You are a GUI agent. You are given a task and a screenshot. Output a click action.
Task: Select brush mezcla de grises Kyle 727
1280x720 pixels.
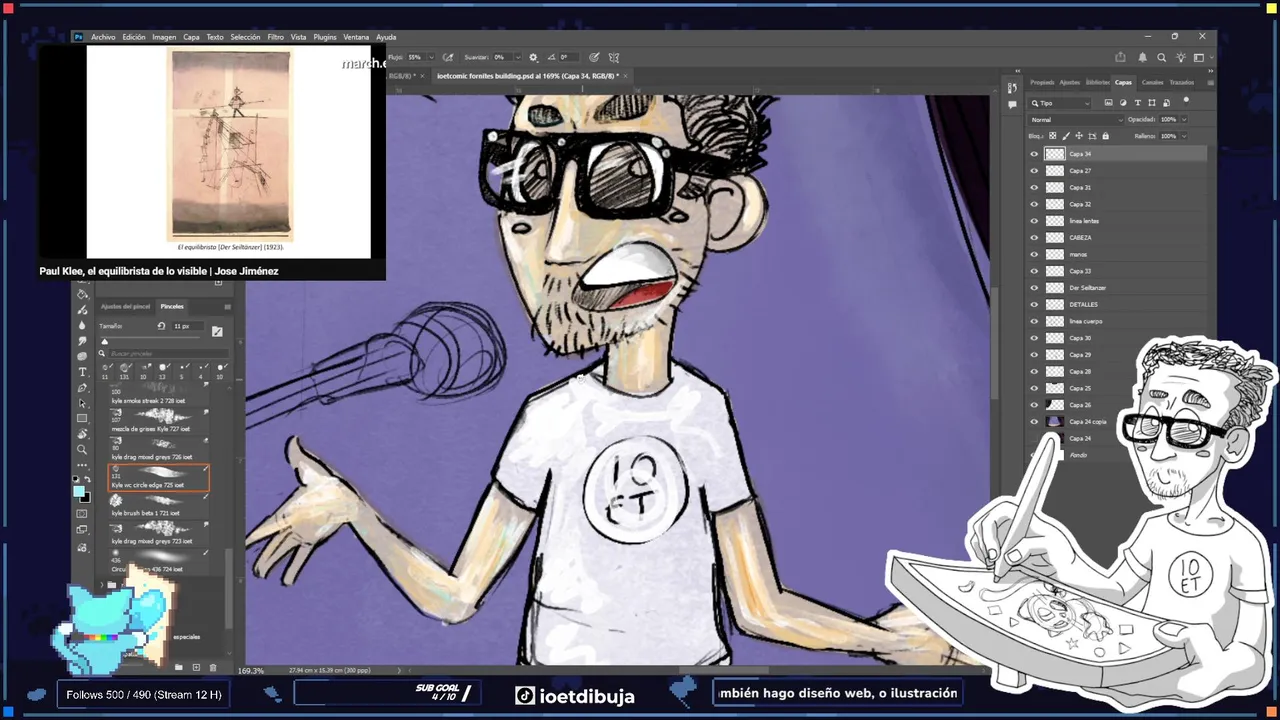(159, 422)
